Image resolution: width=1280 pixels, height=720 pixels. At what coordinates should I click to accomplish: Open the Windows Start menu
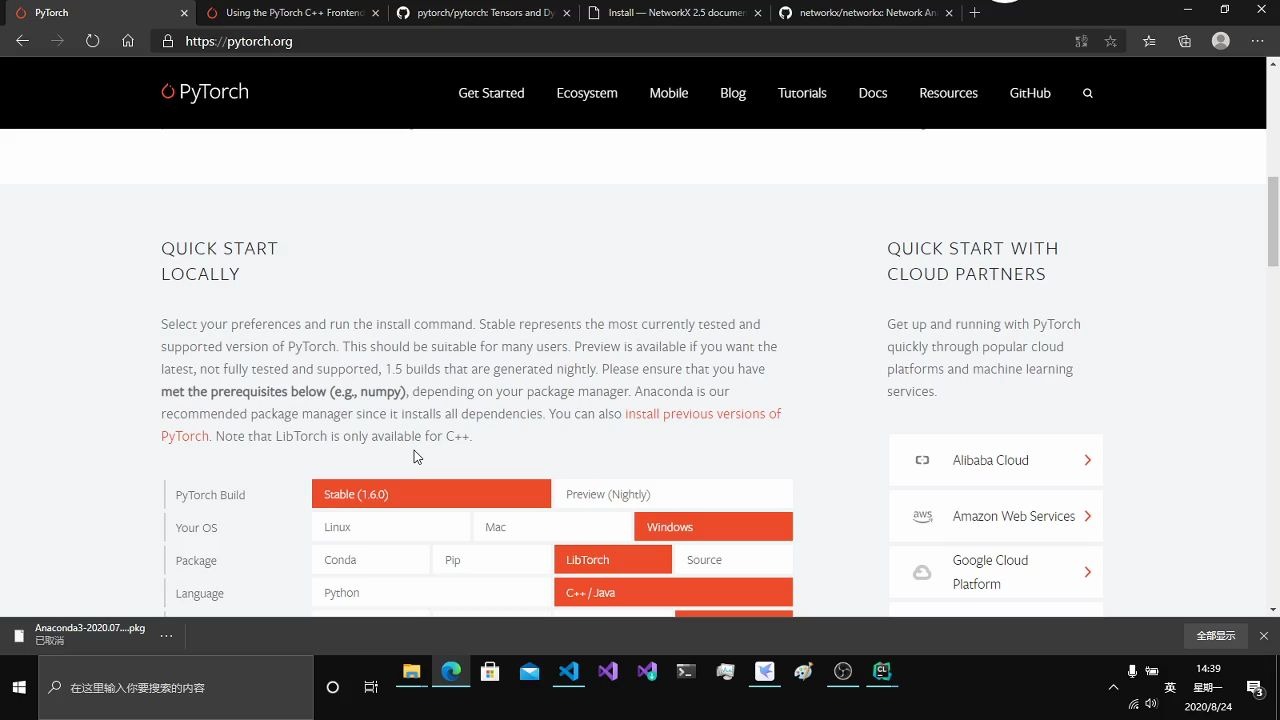pos(19,687)
